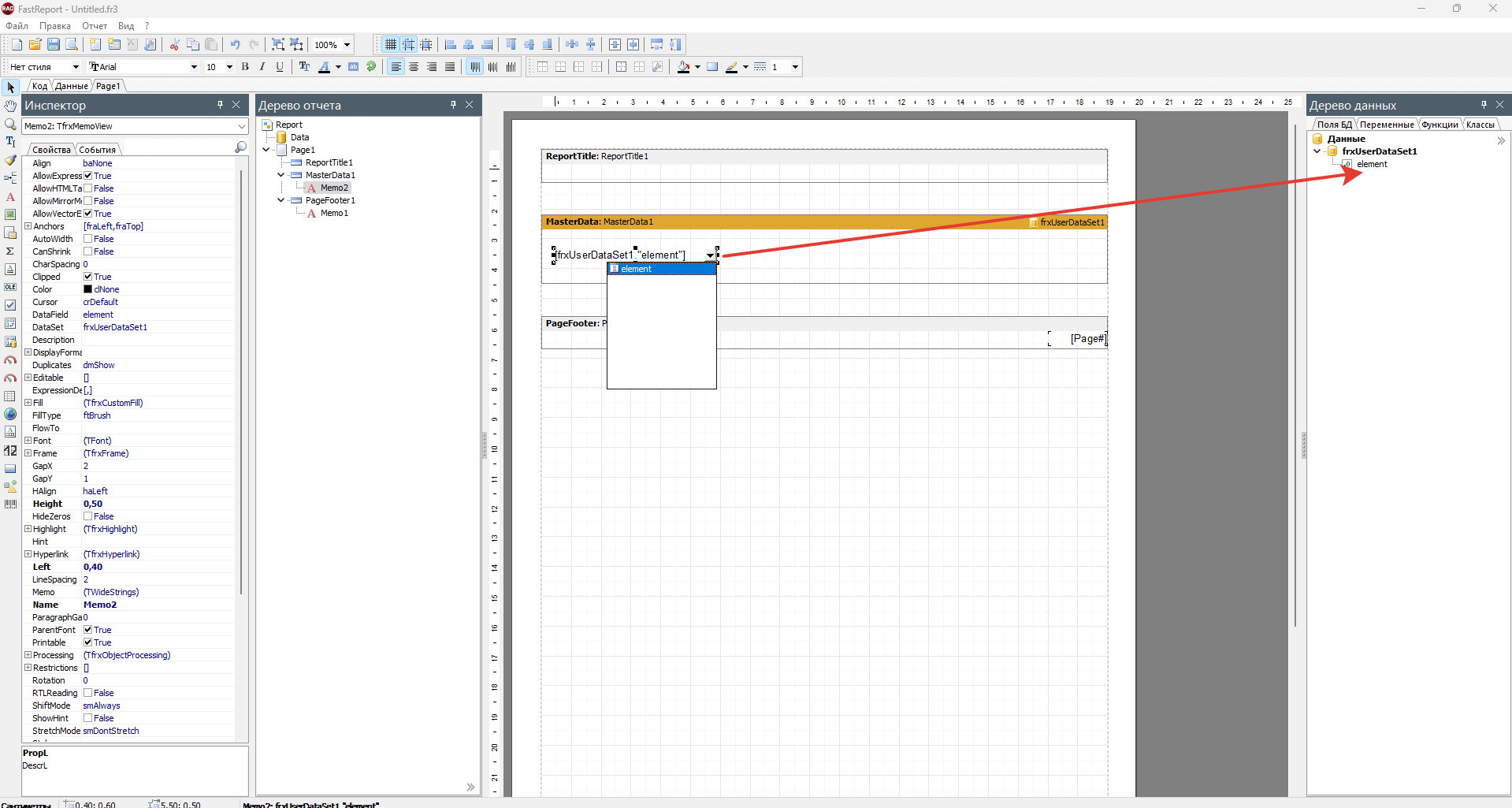Open frame width dropdown
The height and width of the screenshot is (808, 1512).
(795, 67)
